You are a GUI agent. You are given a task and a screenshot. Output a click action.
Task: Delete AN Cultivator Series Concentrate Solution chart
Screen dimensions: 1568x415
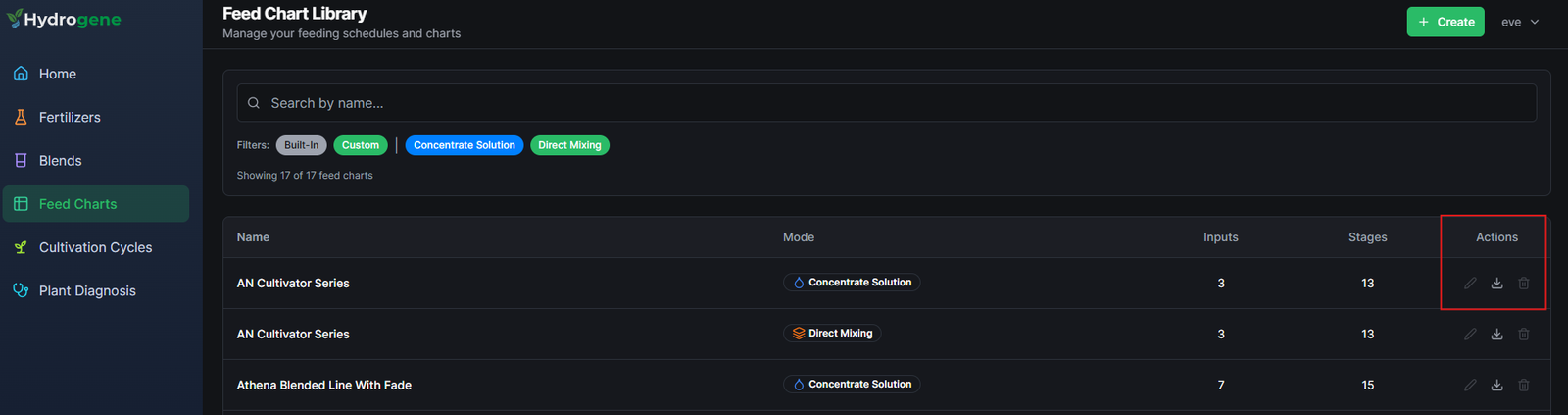pos(1524,283)
